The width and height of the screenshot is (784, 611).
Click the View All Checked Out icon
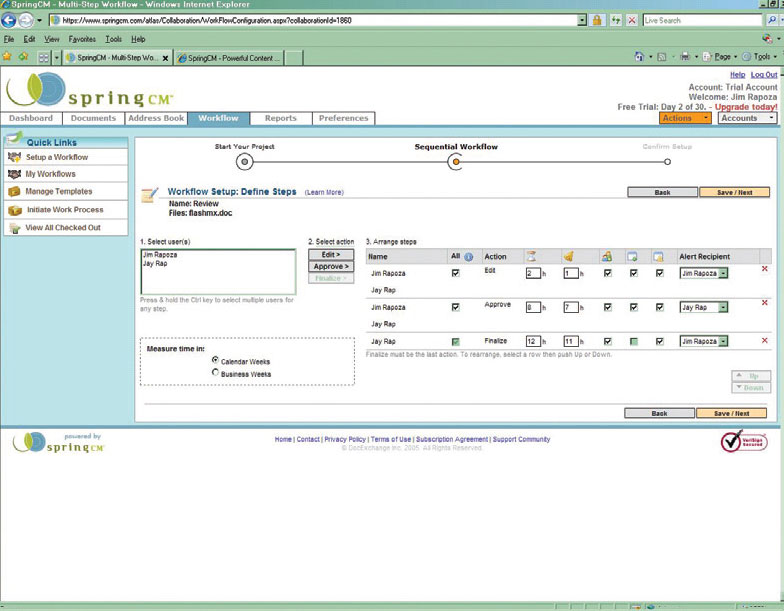[15, 228]
